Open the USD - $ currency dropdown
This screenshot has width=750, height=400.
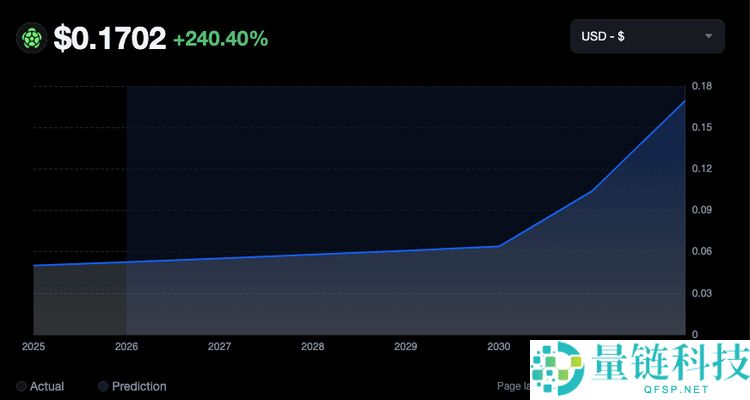(x=647, y=37)
